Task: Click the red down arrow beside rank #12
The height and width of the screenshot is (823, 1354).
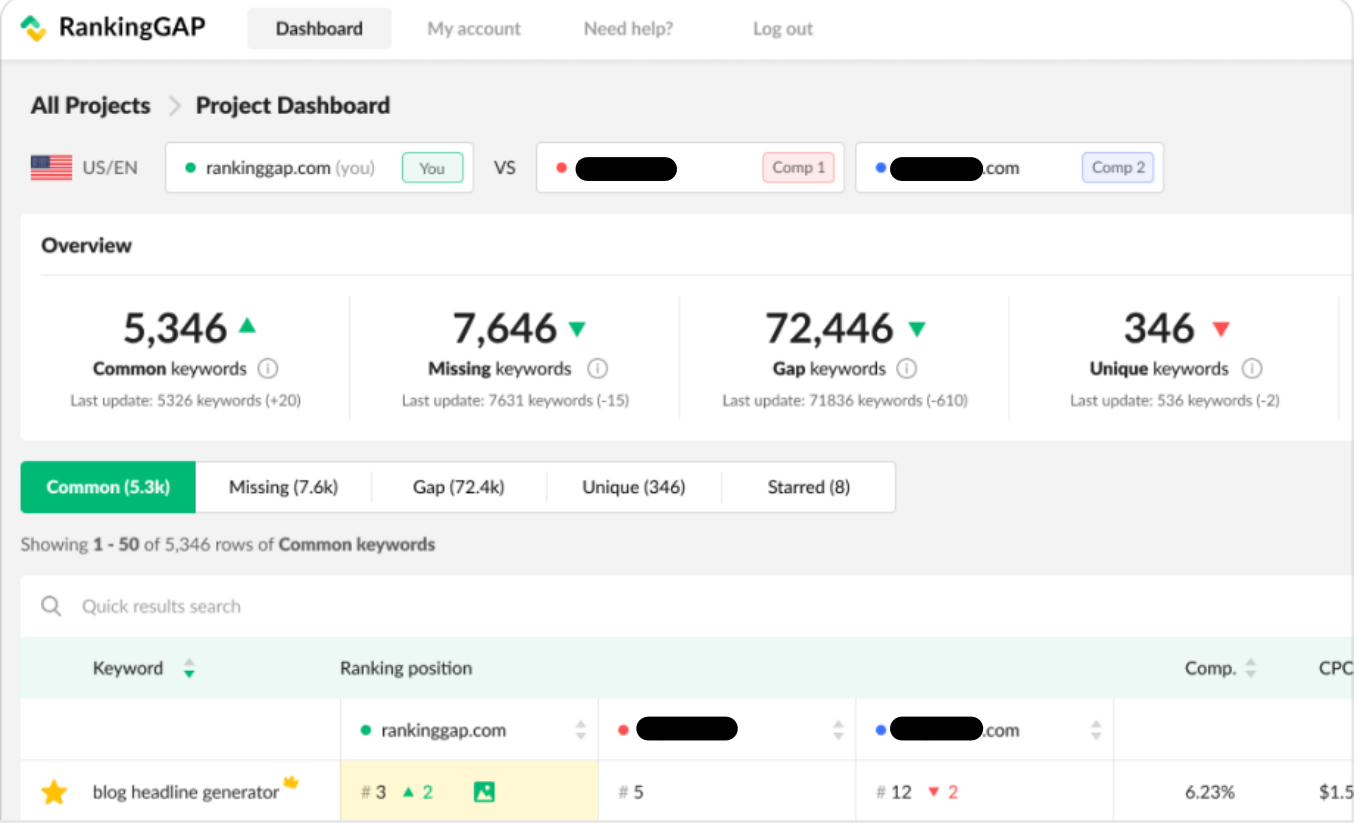Action: (x=933, y=792)
